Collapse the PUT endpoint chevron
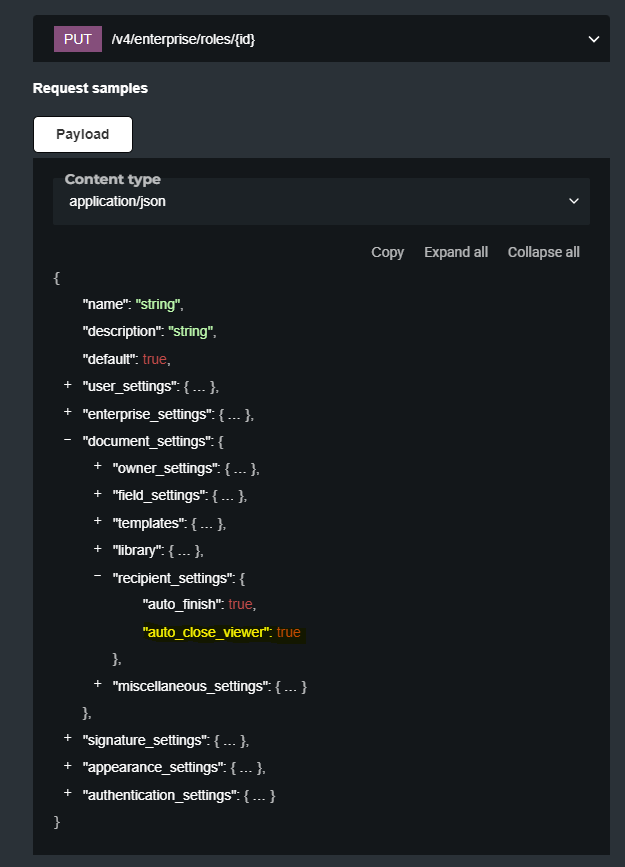The image size is (625, 867). pyautogui.click(x=593, y=40)
